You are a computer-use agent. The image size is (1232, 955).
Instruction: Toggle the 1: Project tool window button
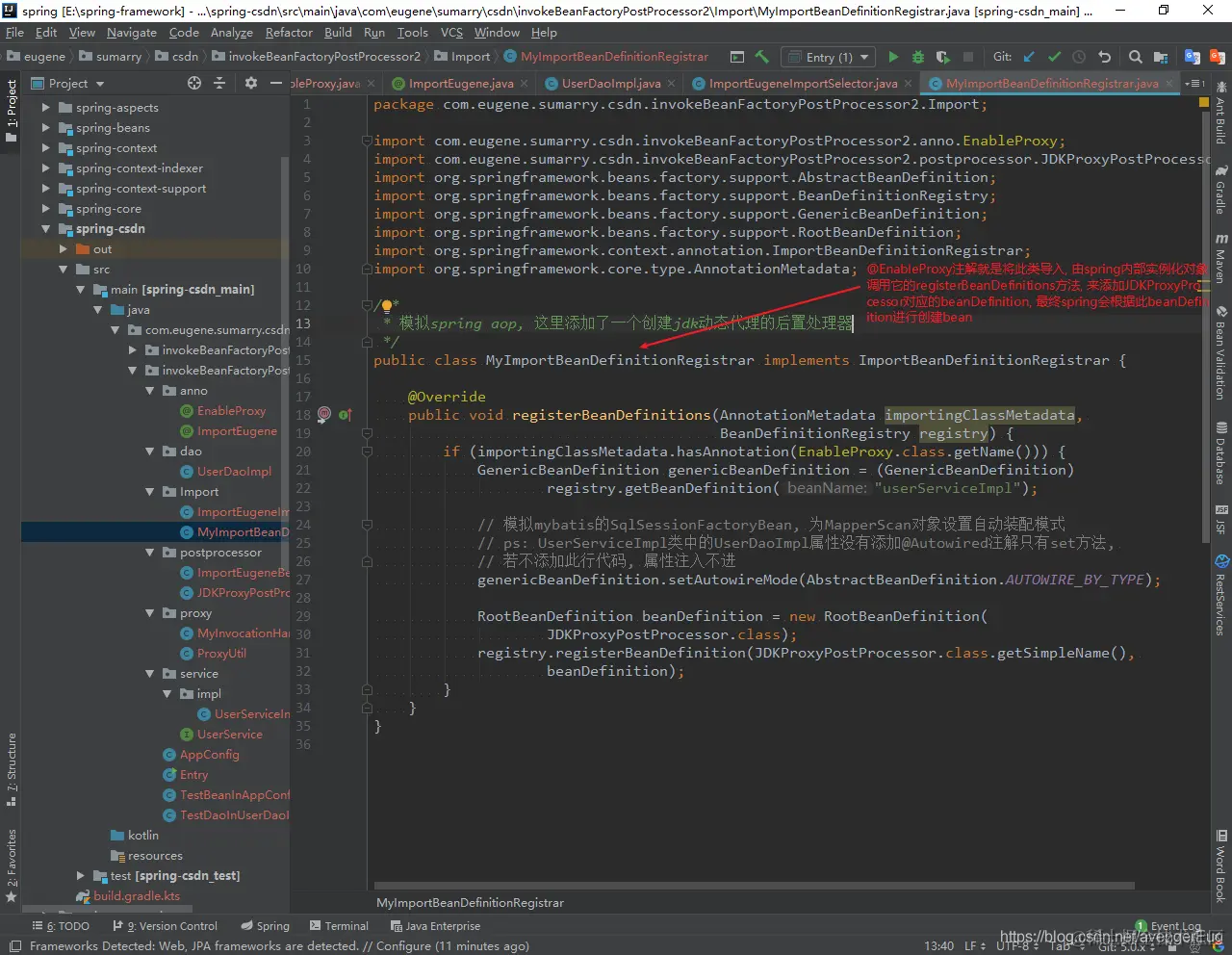coord(12,112)
